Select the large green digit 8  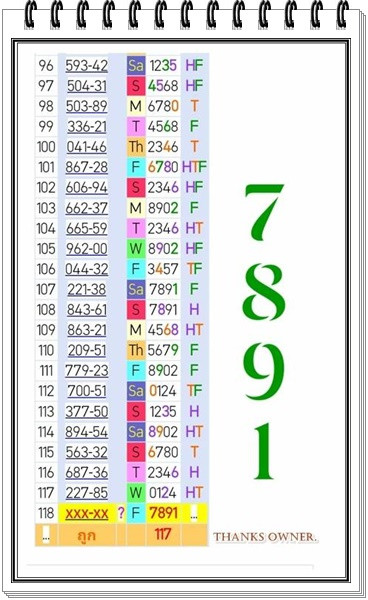264,292
